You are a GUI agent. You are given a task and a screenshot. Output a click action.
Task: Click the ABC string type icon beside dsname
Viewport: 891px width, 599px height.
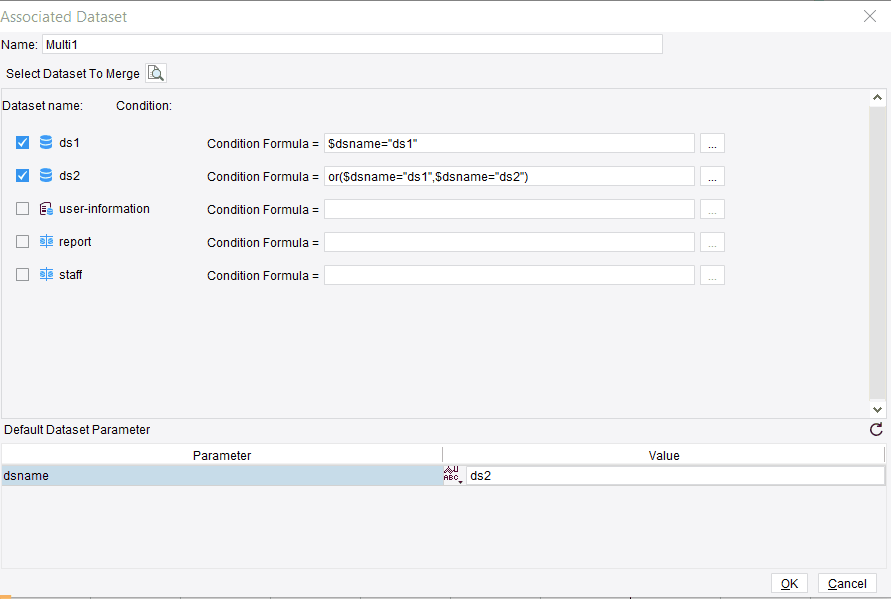(x=452, y=472)
